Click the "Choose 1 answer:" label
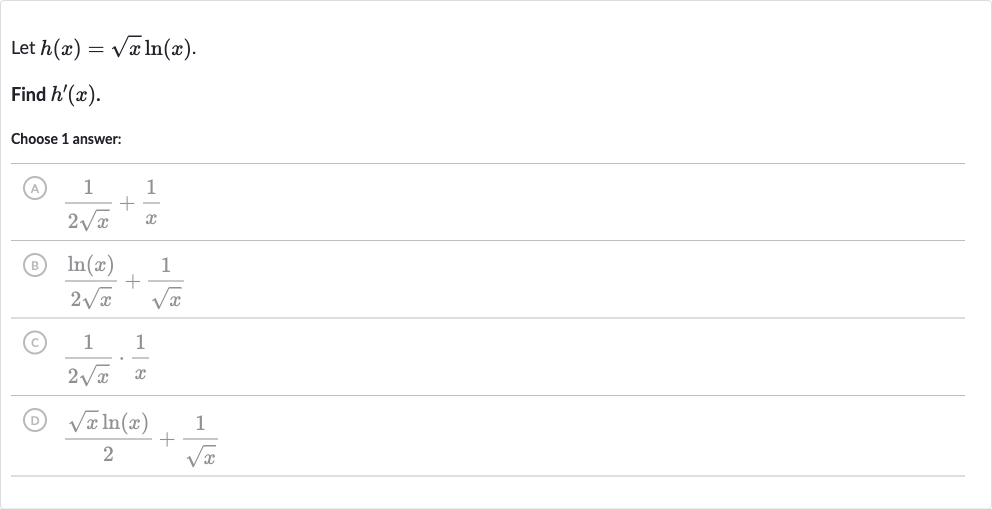Image resolution: width=992 pixels, height=509 pixels. [66, 139]
